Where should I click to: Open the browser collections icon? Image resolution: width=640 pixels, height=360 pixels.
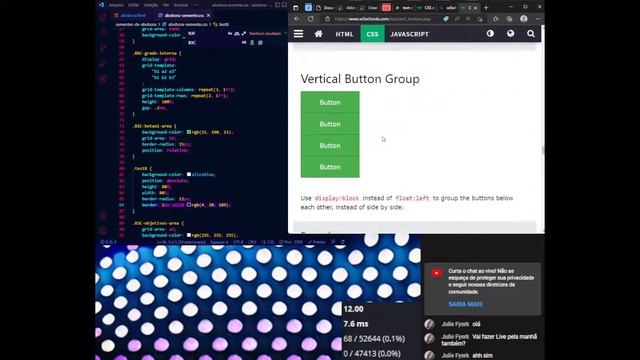[x=509, y=19]
